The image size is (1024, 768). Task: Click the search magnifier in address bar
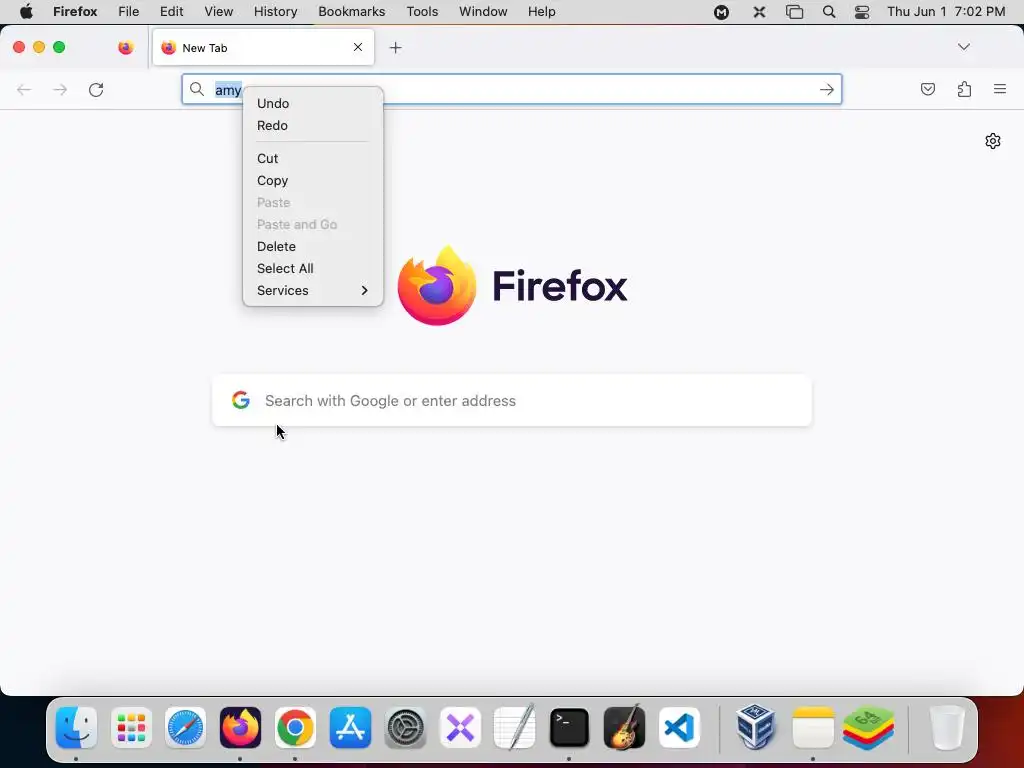click(197, 89)
